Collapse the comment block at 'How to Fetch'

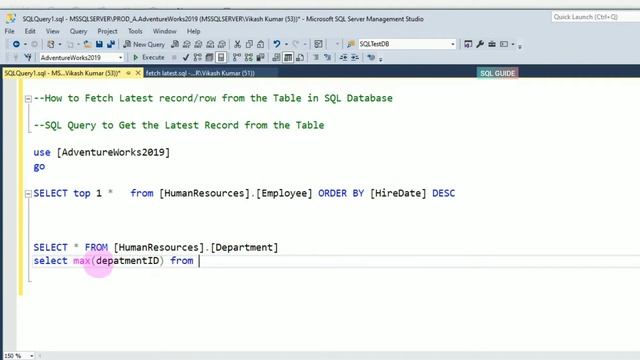[28, 98]
